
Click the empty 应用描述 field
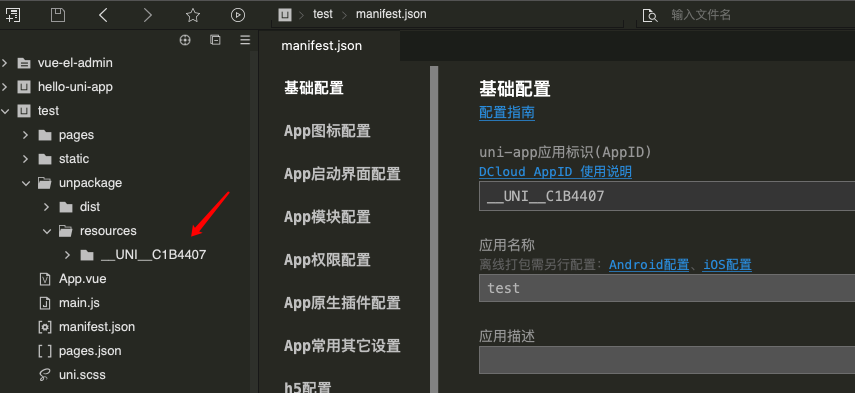pos(667,360)
